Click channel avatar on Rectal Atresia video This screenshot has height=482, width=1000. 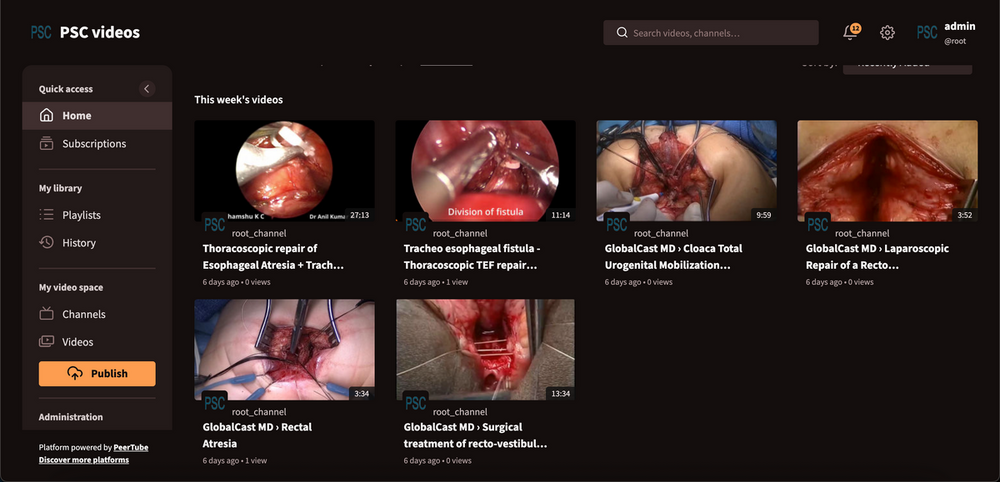pos(215,403)
